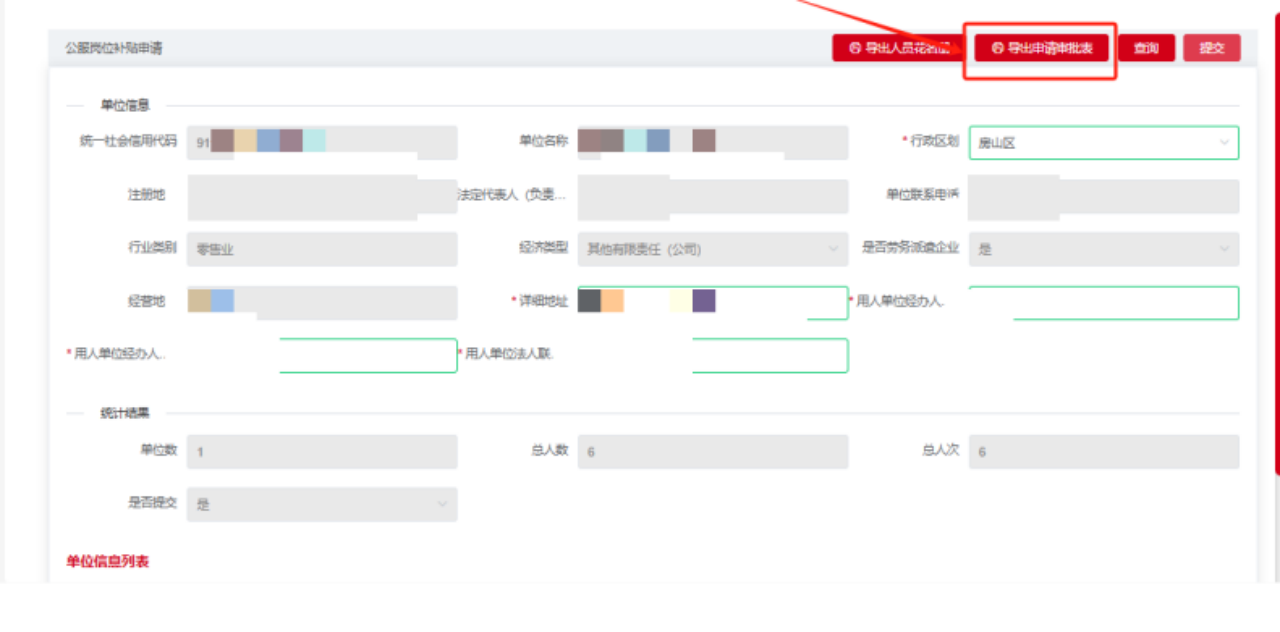1280x632 pixels.
Task: Click the 统一社会信用代码 field
Action: click(321, 143)
